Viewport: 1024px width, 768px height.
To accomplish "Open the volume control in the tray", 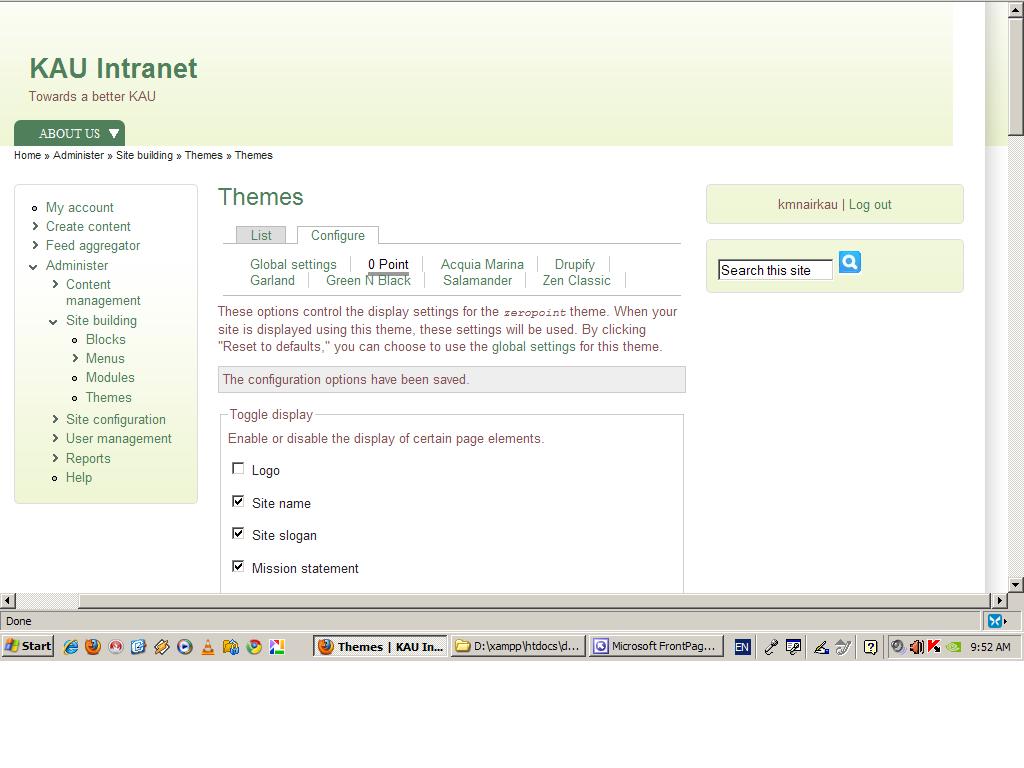I will (x=916, y=647).
